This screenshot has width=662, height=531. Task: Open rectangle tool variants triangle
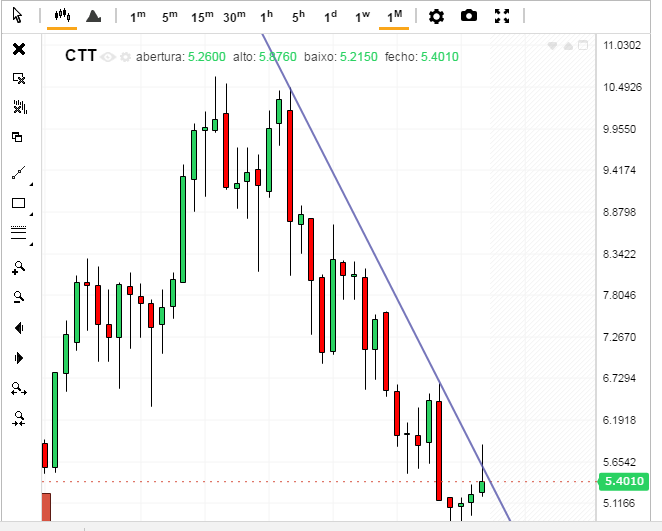(x=31, y=214)
